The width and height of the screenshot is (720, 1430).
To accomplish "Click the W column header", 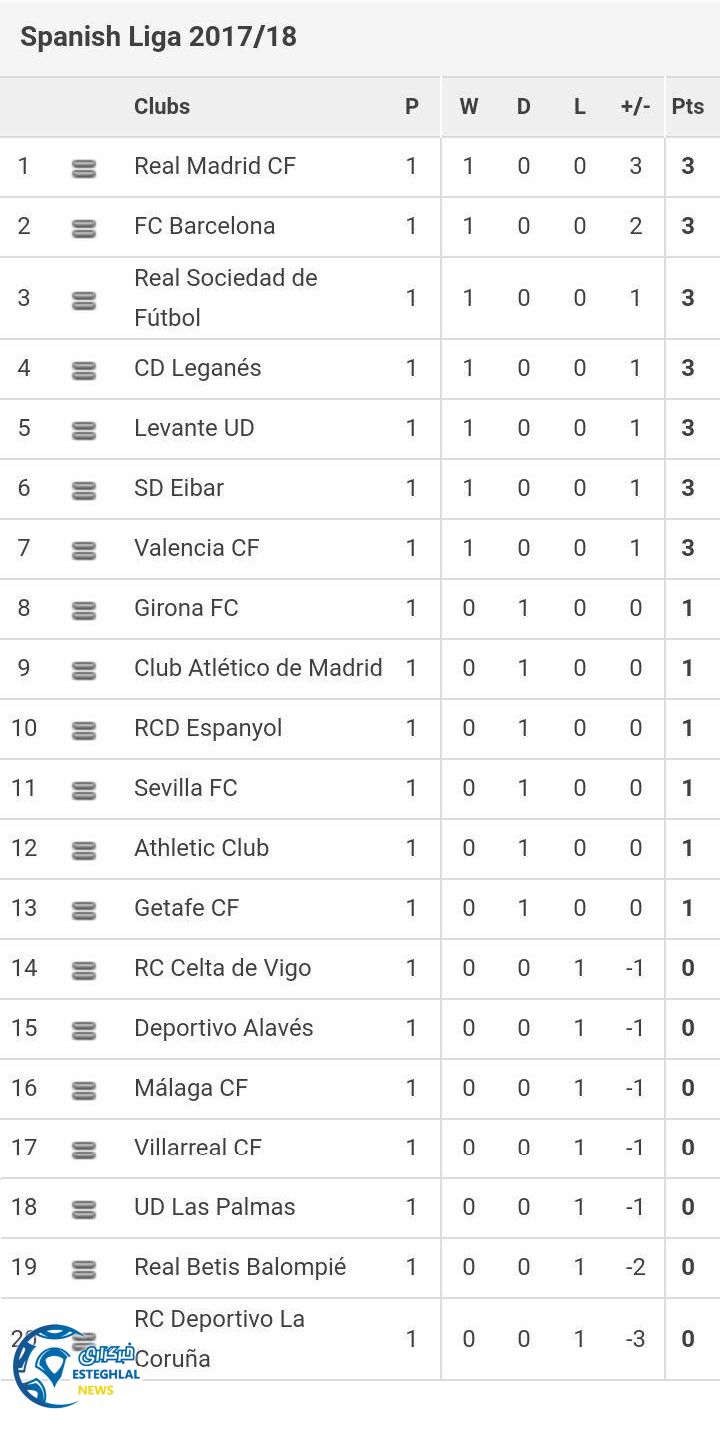I will [x=468, y=106].
